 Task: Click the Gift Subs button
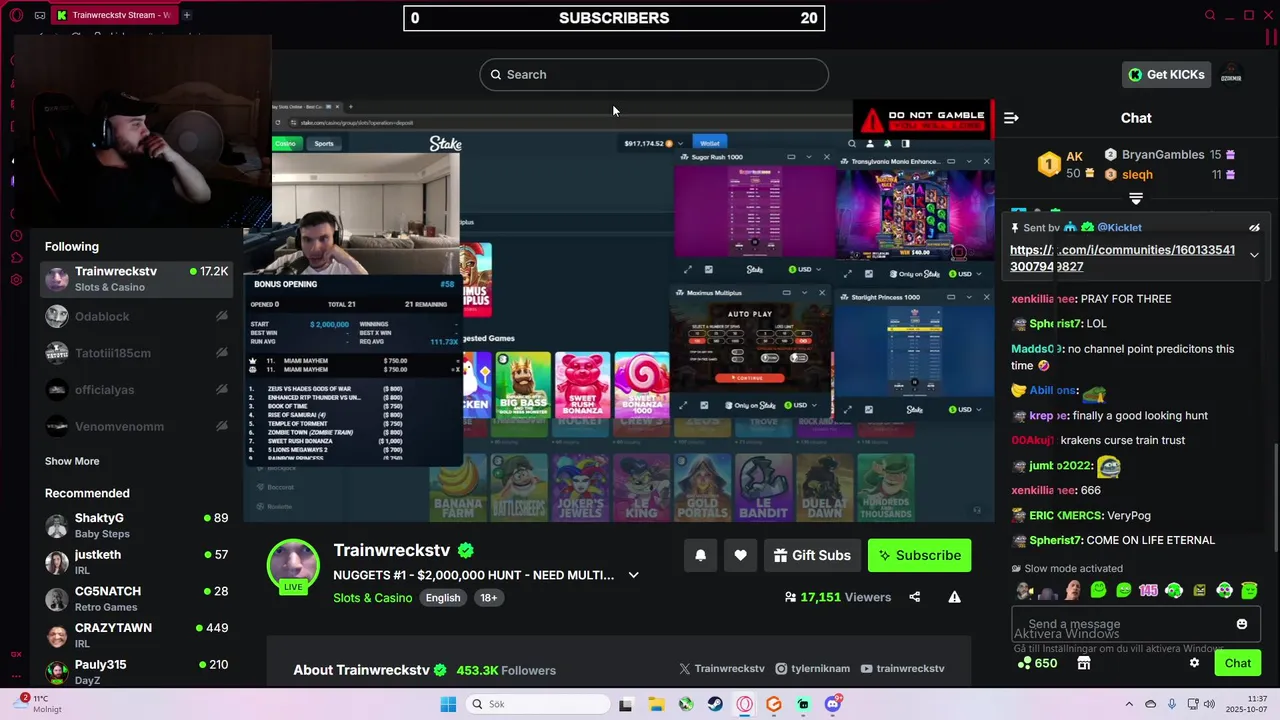point(812,555)
